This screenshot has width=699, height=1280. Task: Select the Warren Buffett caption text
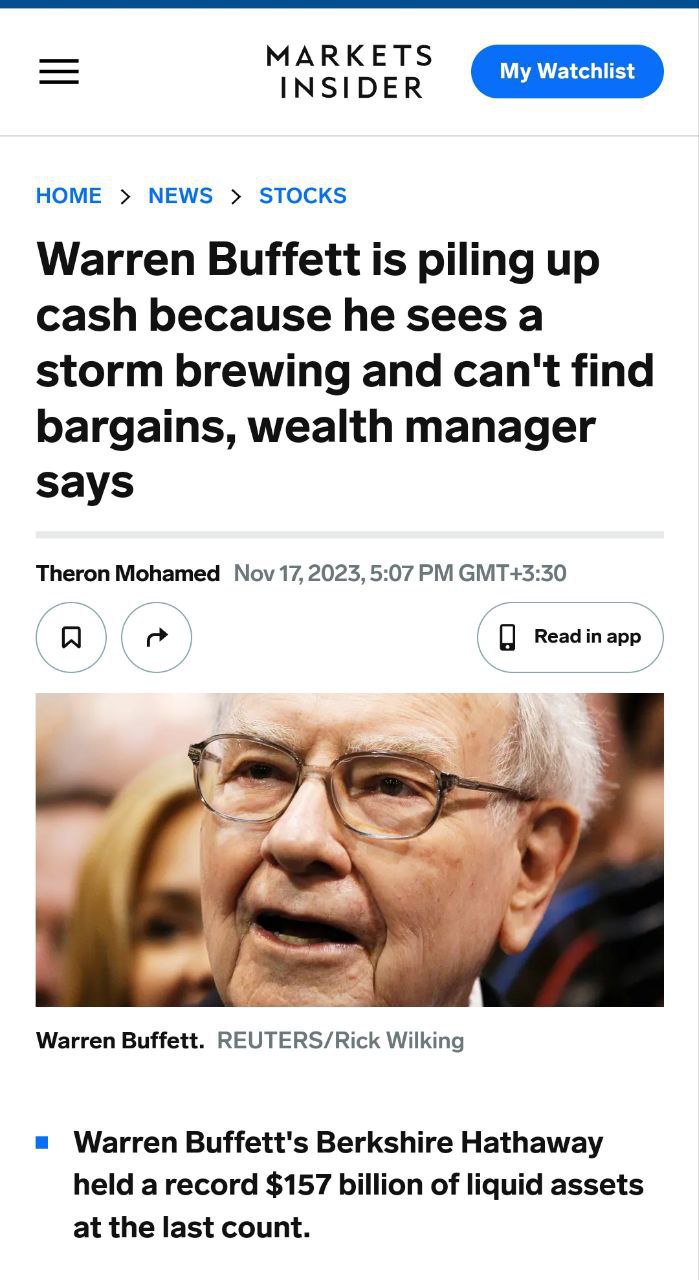(120, 1041)
